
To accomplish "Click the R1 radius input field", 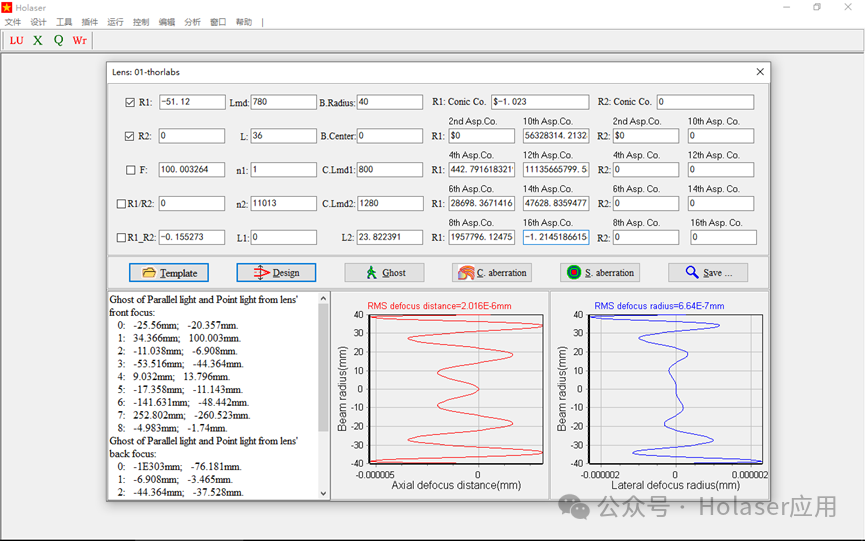I will (192, 102).
